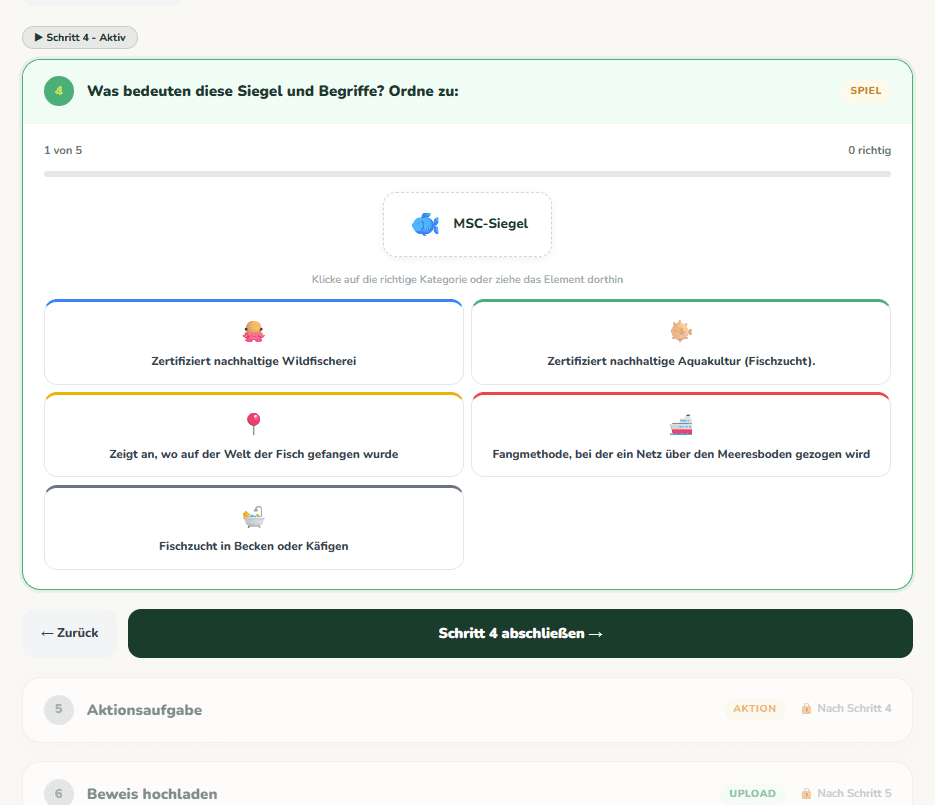The height and width of the screenshot is (805, 935).
Task: Click the AKTION badge
Action: click(x=754, y=708)
